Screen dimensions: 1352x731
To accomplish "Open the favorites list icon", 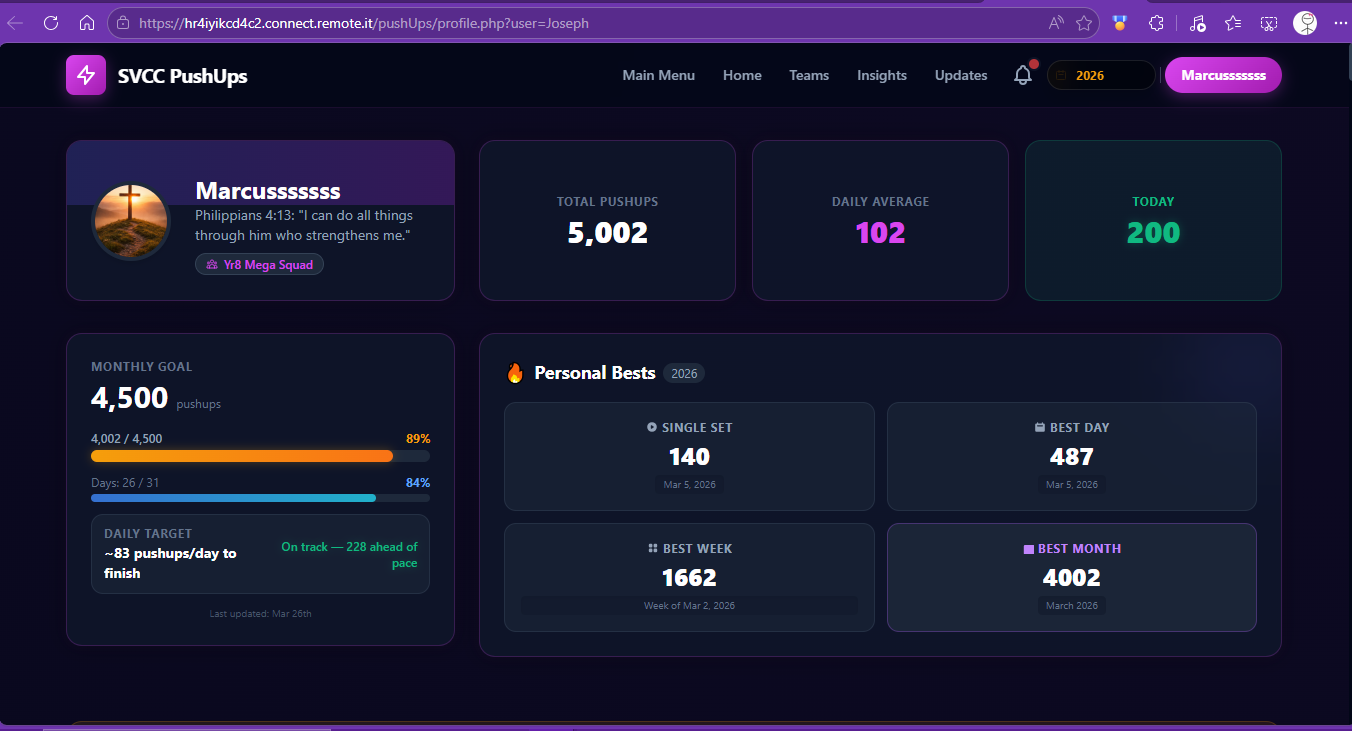I will pyautogui.click(x=1233, y=23).
